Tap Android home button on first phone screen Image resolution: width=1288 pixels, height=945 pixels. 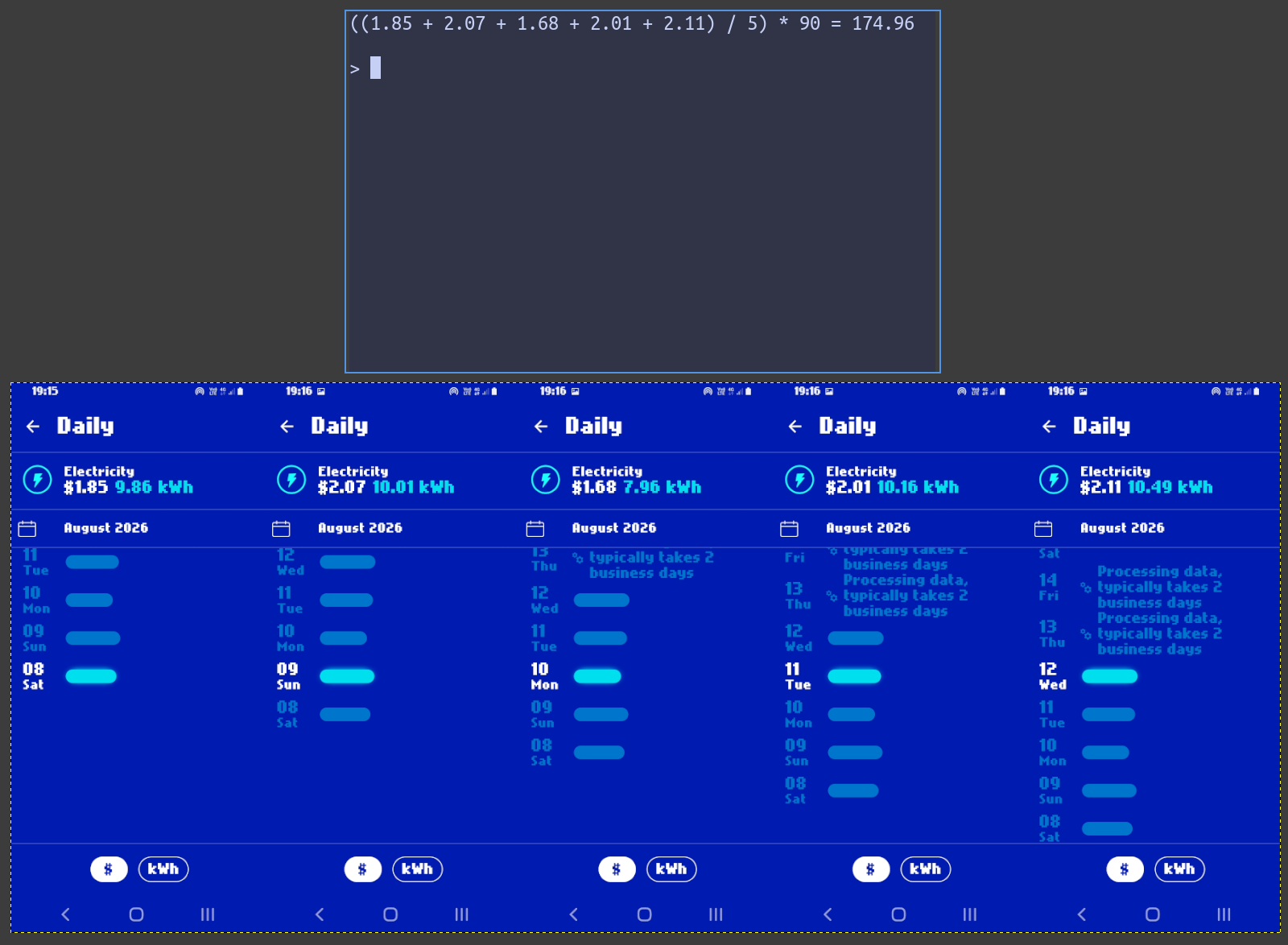(136, 914)
